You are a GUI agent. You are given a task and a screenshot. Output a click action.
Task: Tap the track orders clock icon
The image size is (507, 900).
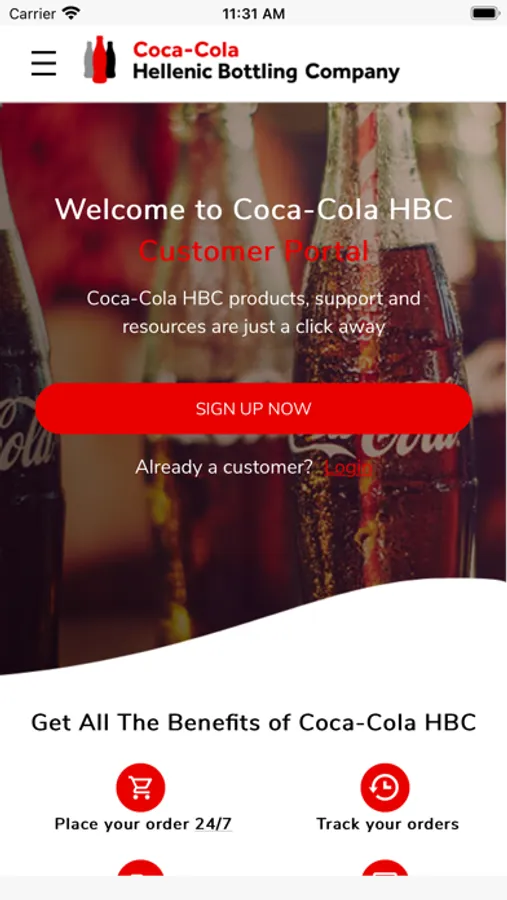coord(385,788)
